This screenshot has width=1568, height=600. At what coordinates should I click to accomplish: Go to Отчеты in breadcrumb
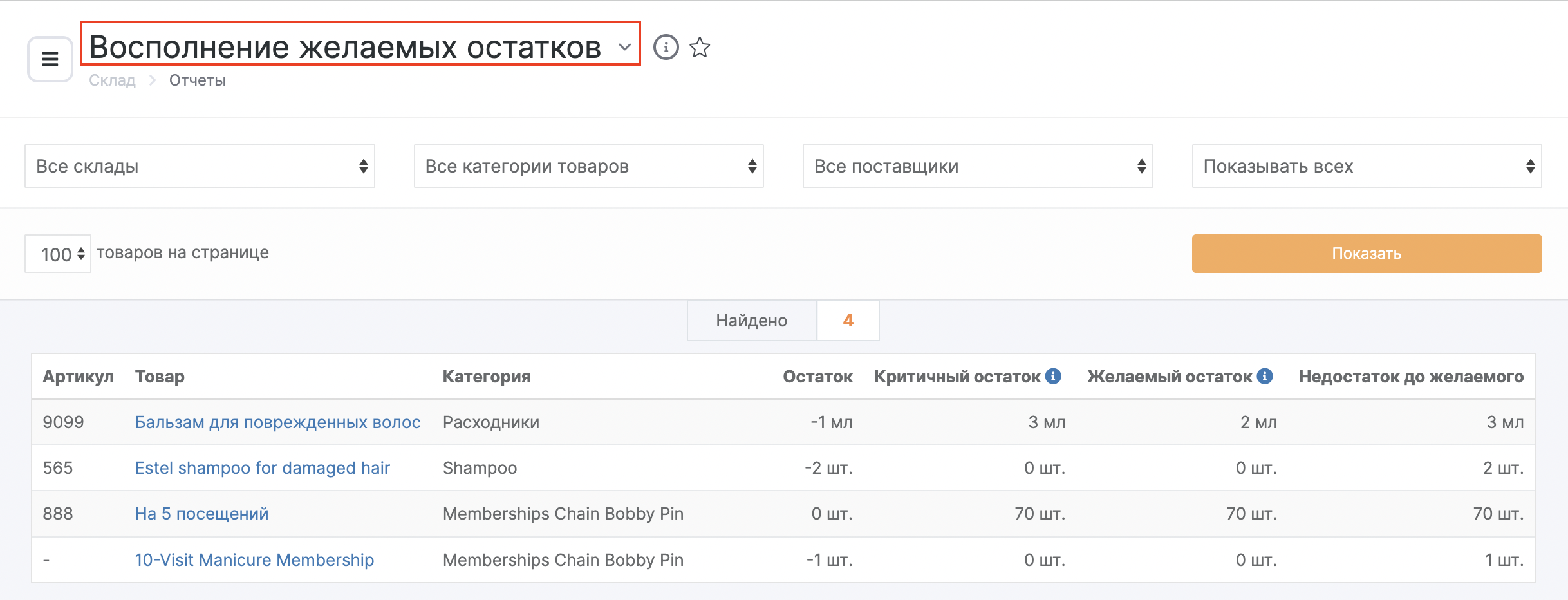197,80
